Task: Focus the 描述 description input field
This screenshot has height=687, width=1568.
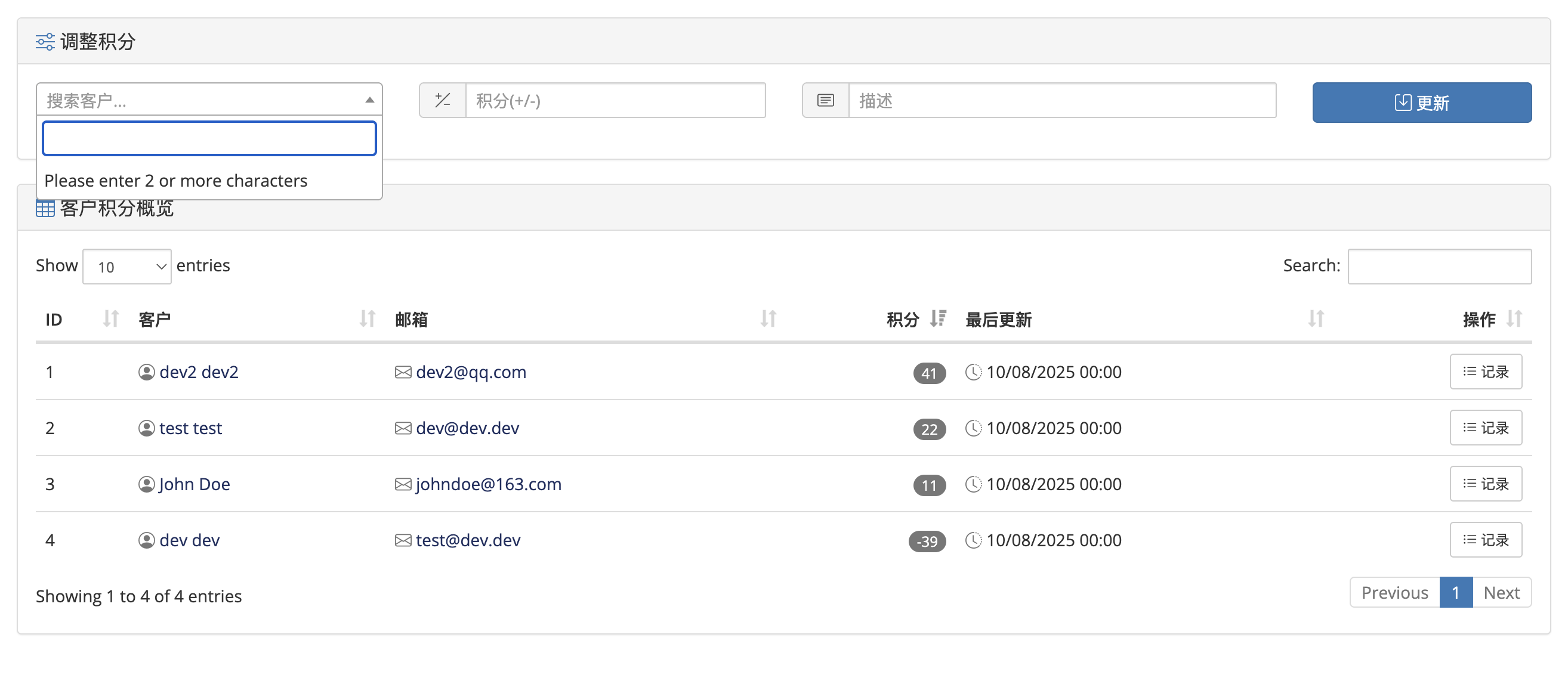Action: [1061, 100]
